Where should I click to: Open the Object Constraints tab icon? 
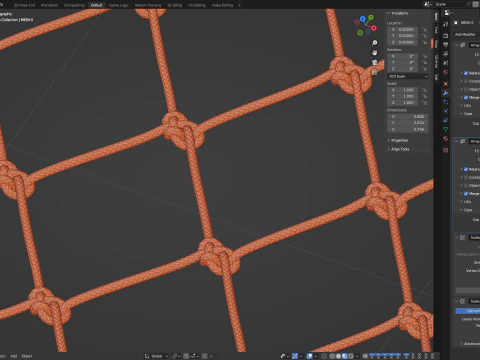[446, 120]
